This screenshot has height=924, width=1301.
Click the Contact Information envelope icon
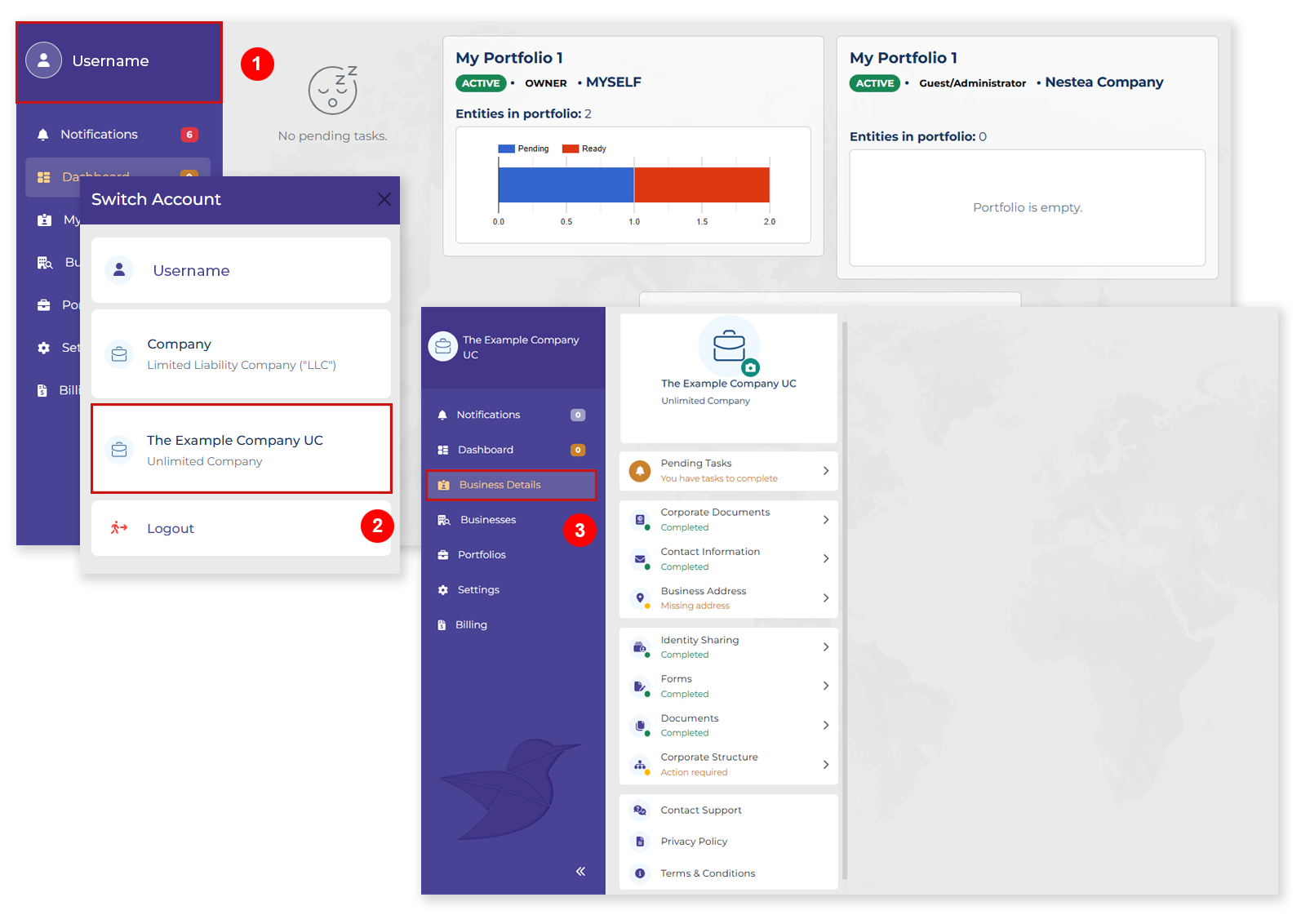tap(641, 559)
